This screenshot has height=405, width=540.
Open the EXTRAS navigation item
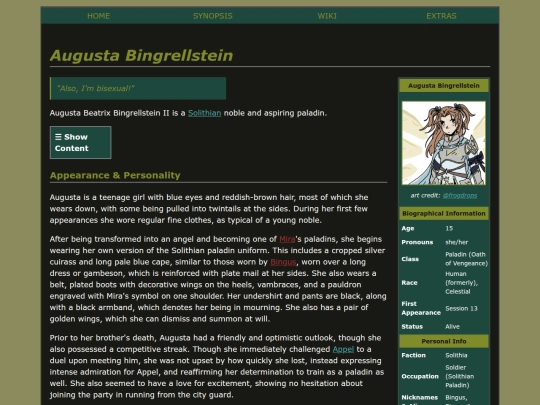click(x=441, y=16)
